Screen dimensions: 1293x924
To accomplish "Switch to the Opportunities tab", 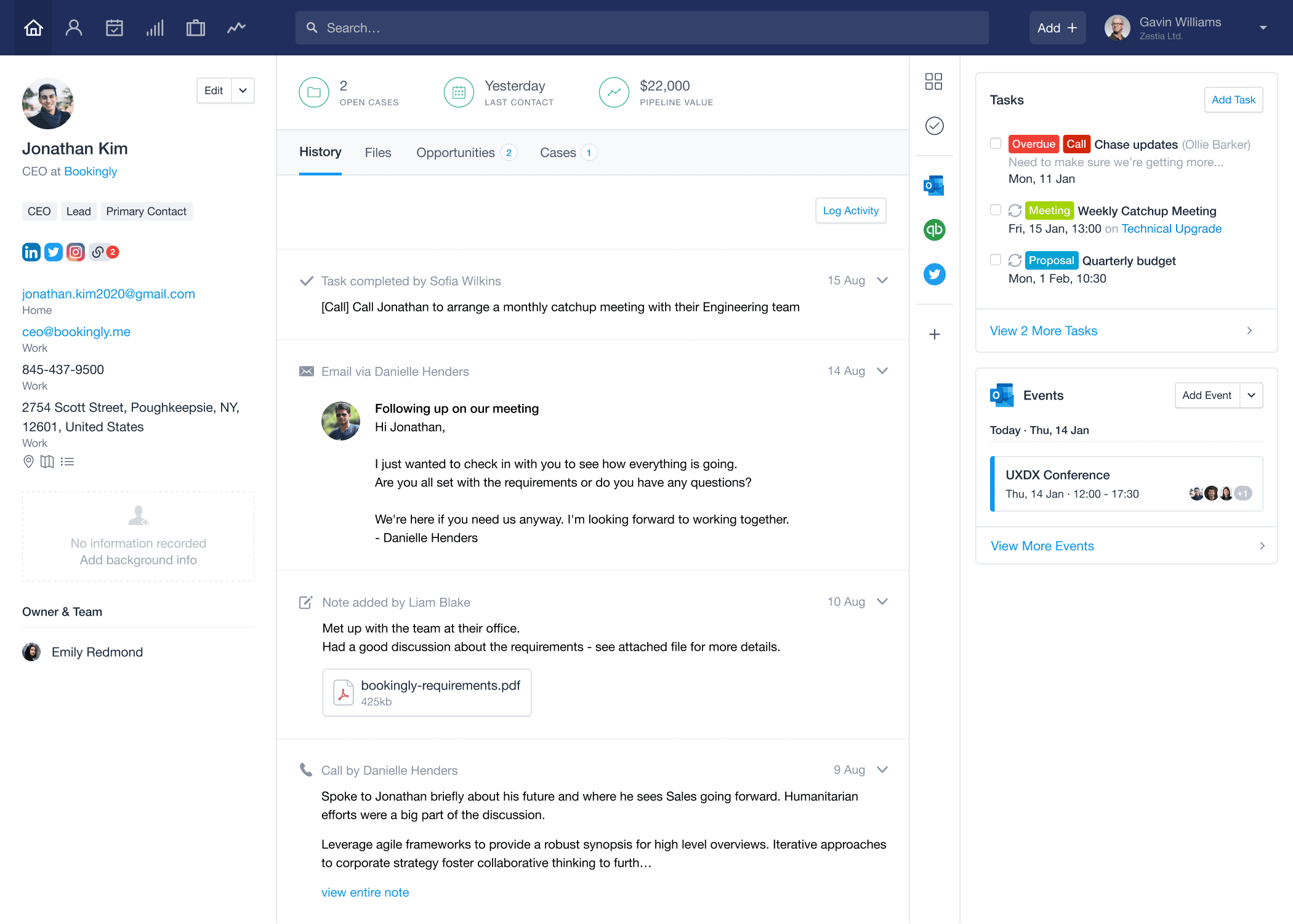I will tap(455, 152).
